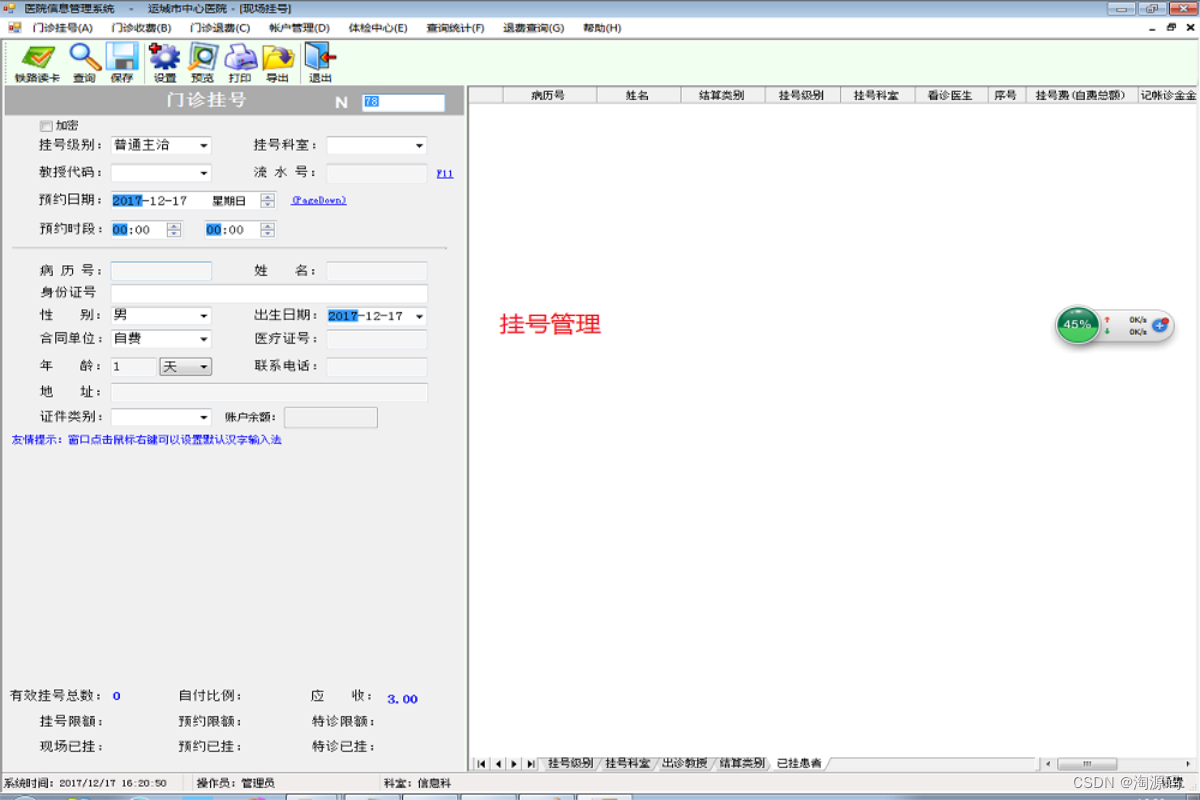Open the 教授代码 dropdown
Screen dimensions: 1200x800
click(204, 173)
